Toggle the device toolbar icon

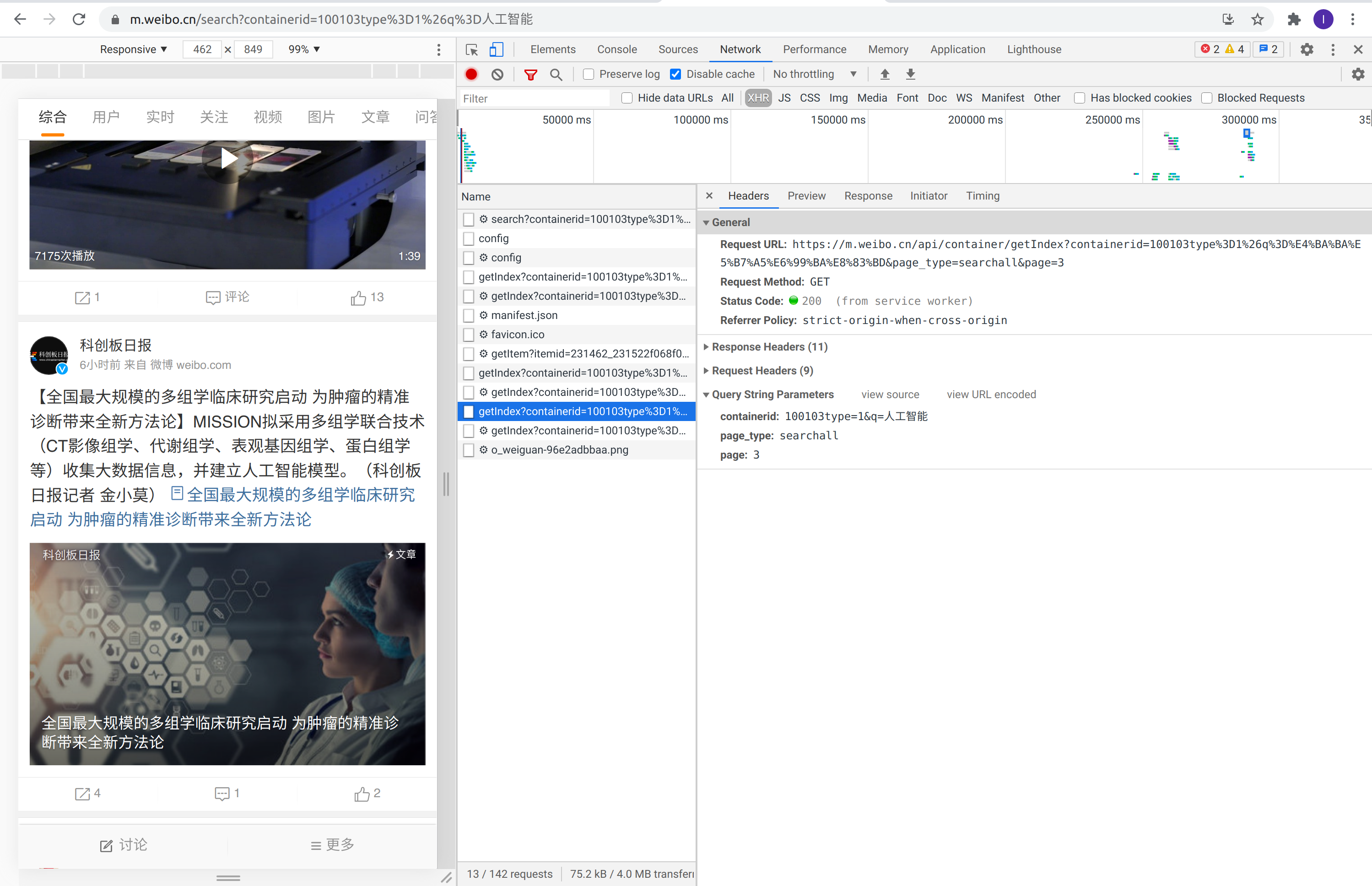496,49
